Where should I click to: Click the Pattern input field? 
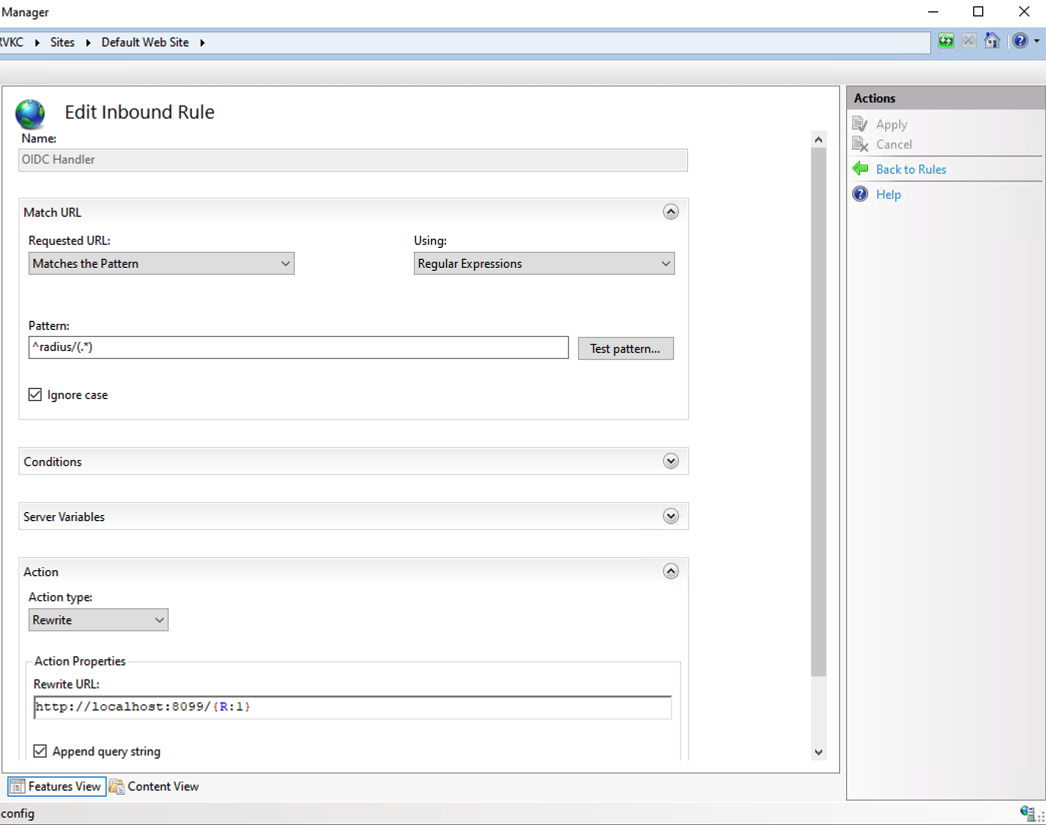click(x=298, y=347)
